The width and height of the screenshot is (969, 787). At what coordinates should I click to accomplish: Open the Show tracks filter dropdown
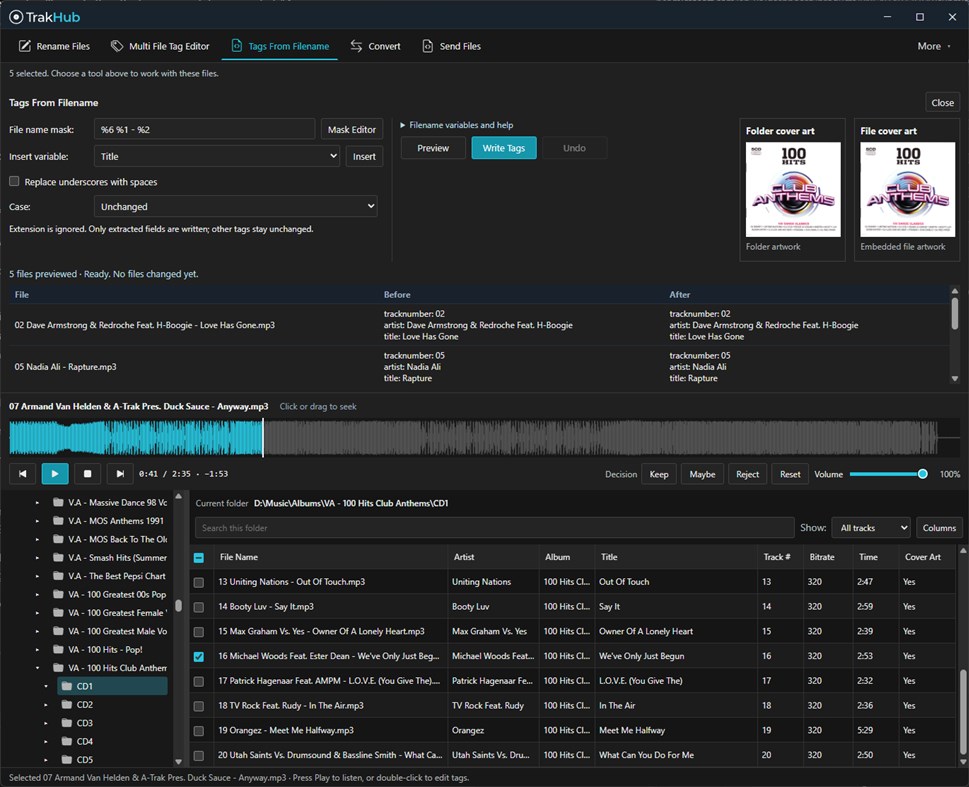(871, 528)
